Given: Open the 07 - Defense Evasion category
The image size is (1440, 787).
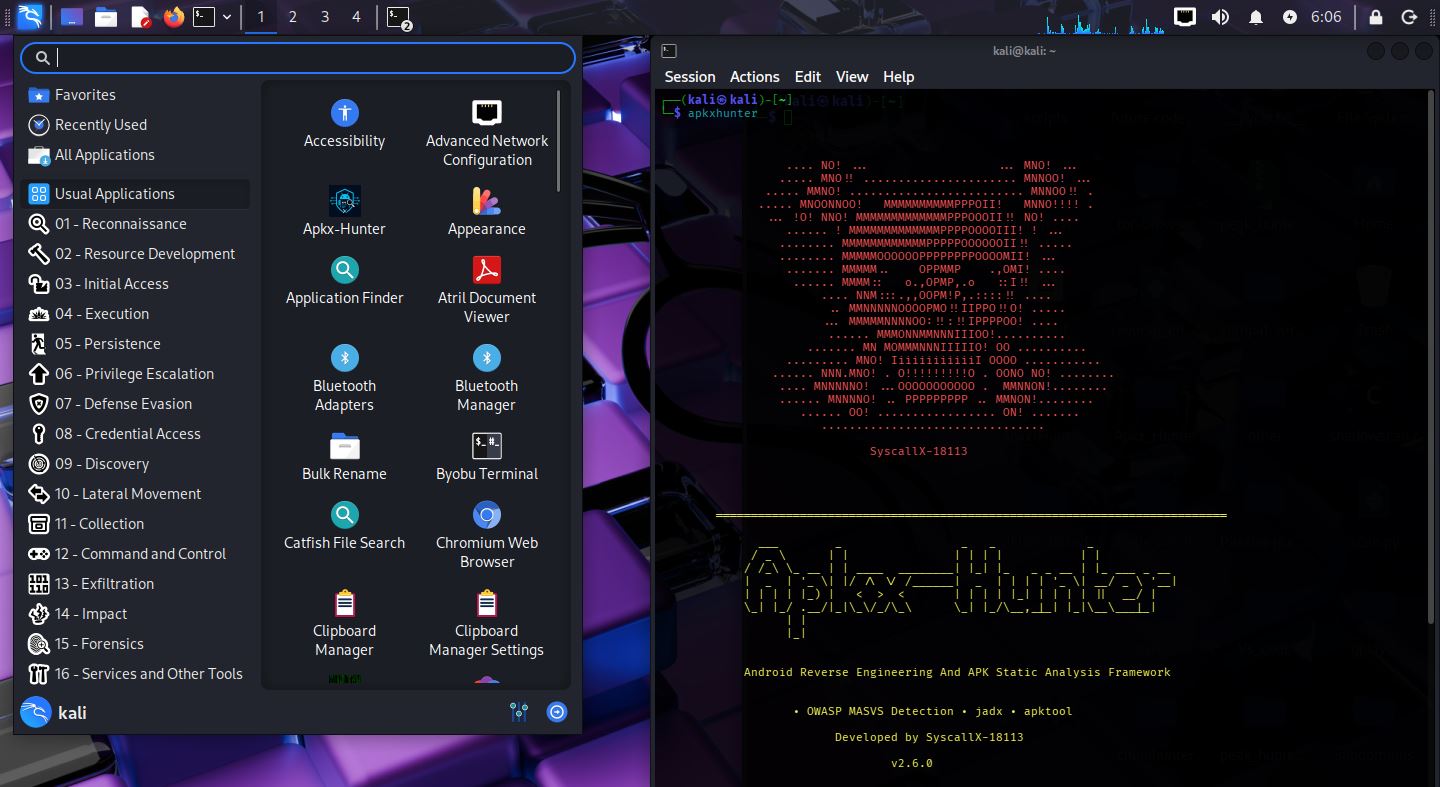Looking at the screenshot, I should click(x=136, y=404).
